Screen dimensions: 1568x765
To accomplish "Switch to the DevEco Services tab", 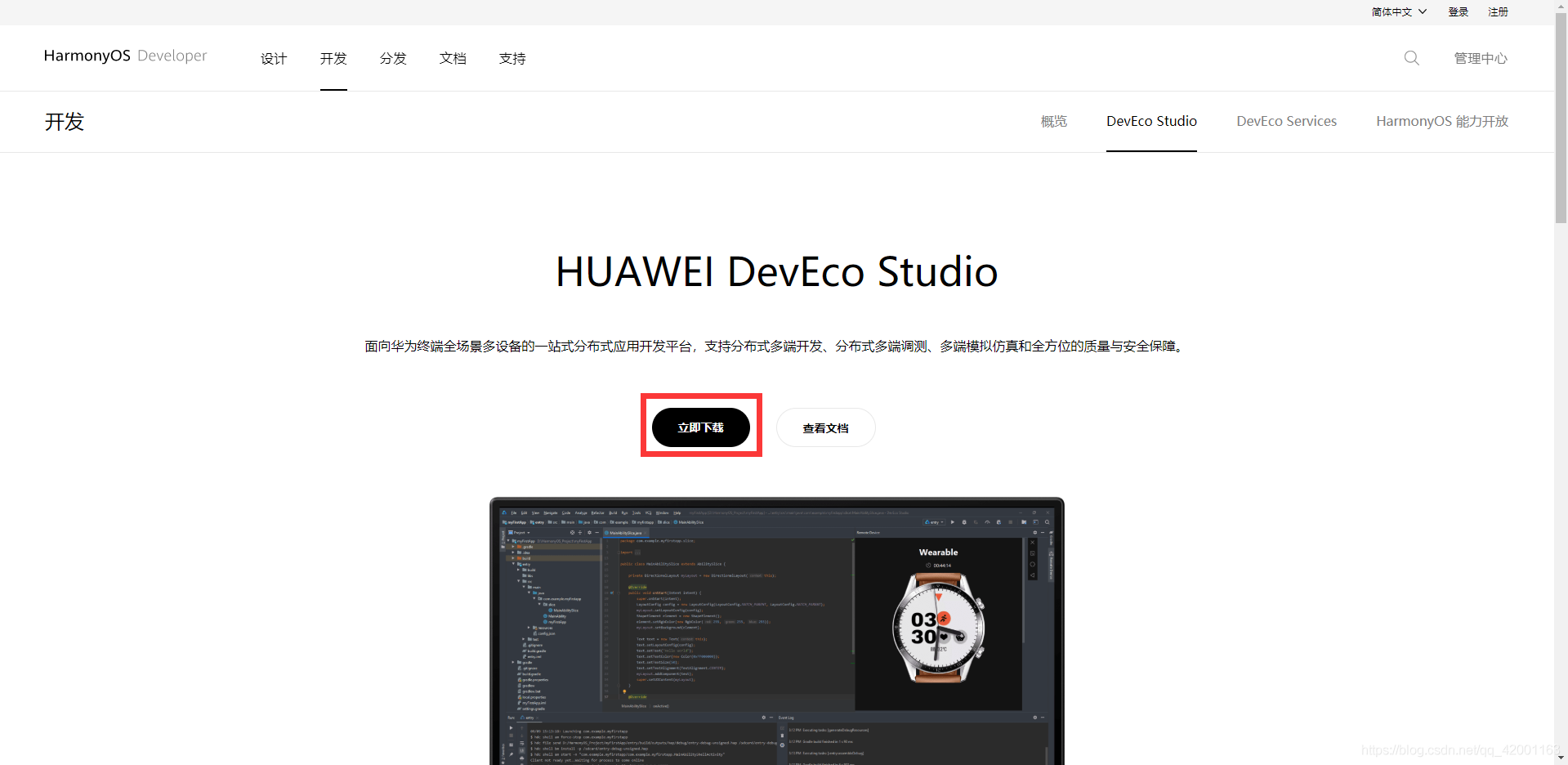I will 1287,121.
